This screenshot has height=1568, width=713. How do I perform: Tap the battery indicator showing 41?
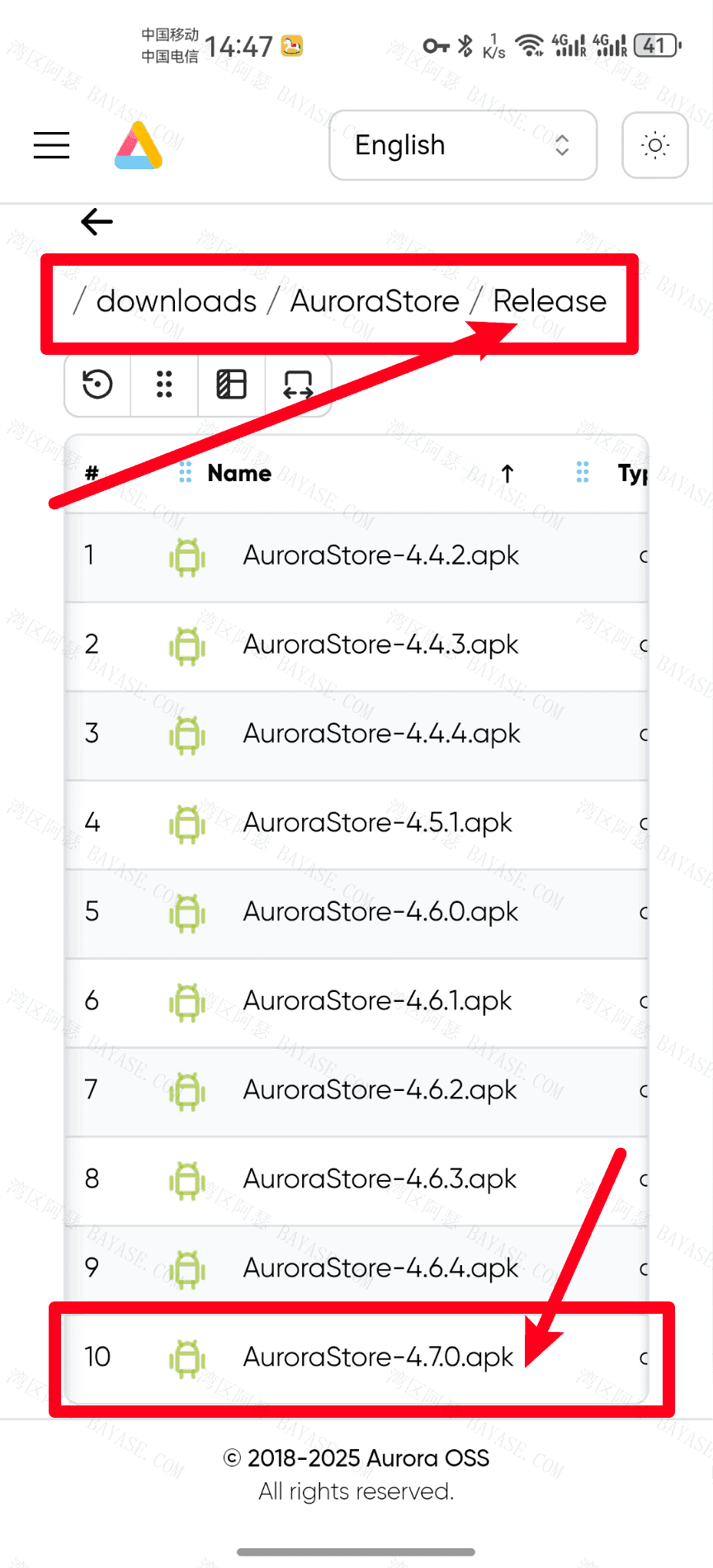(x=658, y=45)
